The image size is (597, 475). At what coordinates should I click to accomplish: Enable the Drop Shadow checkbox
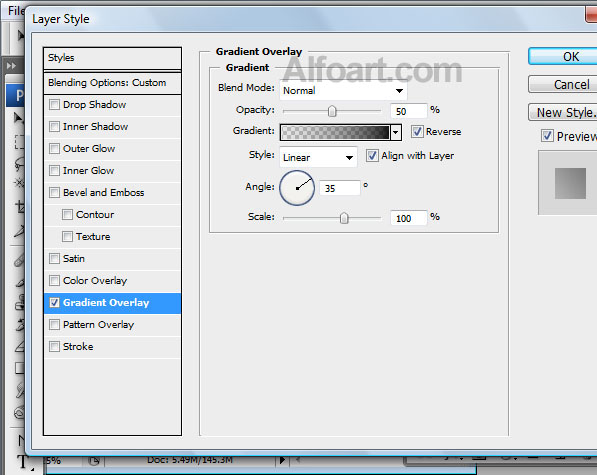click(x=54, y=104)
